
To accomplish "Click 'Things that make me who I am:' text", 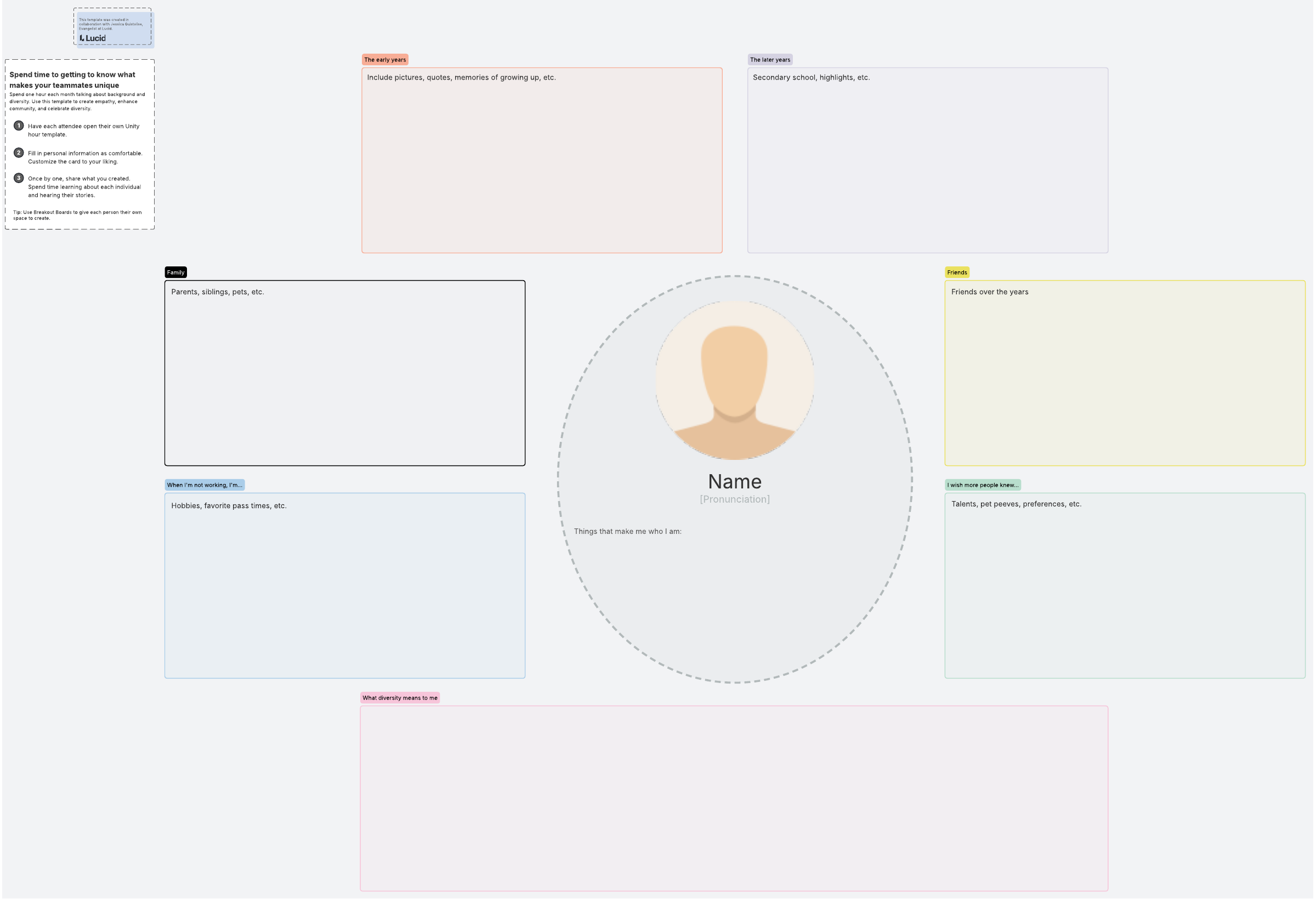I will click(627, 532).
